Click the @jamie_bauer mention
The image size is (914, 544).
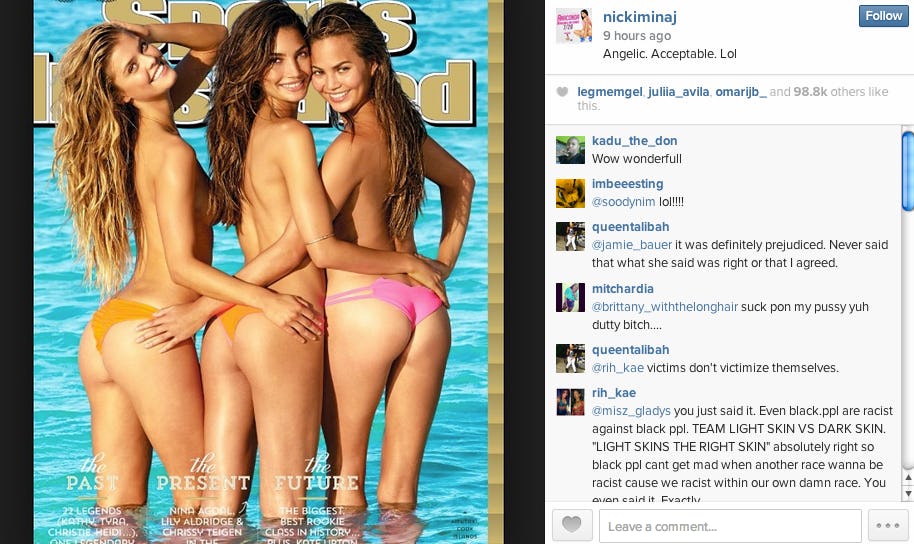632,245
